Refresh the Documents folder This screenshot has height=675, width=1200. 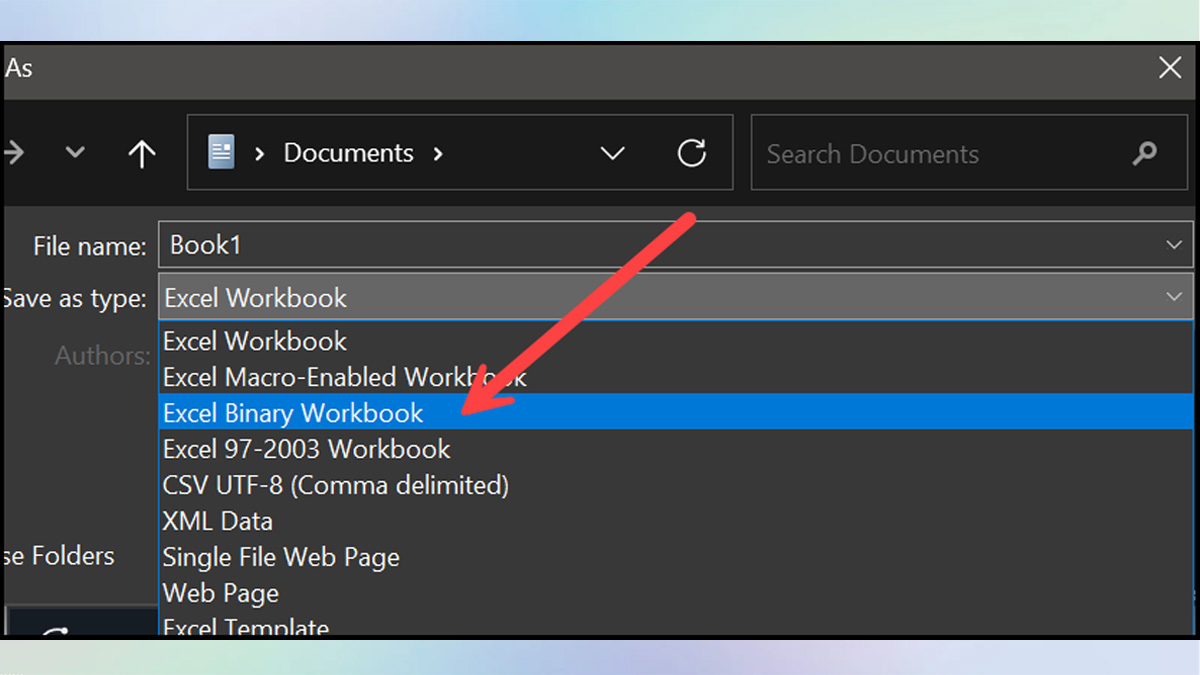[691, 153]
